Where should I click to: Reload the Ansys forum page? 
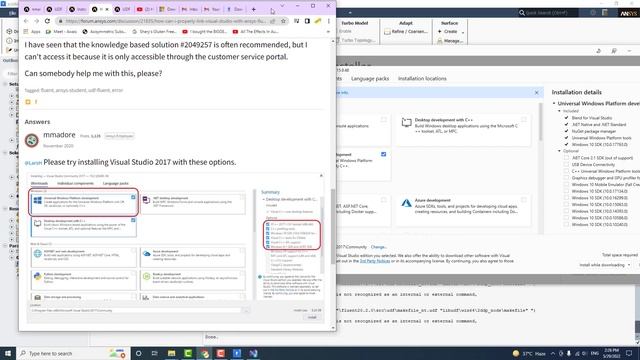(47, 21)
